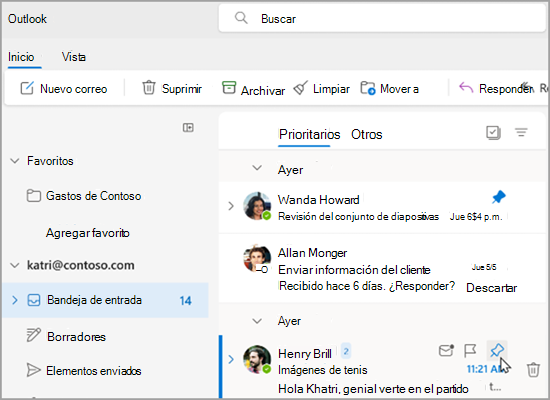Click into the Buscar search field
The width and height of the screenshot is (550, 400).
click(x=382, y=18)
